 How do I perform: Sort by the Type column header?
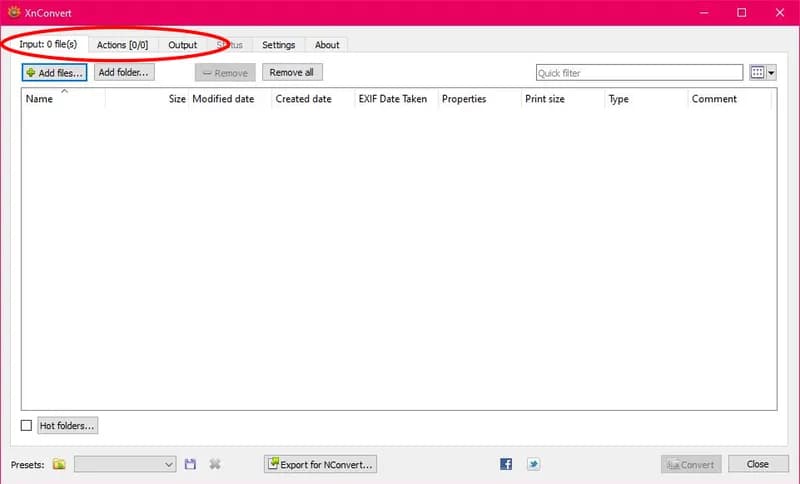(646, 99)
